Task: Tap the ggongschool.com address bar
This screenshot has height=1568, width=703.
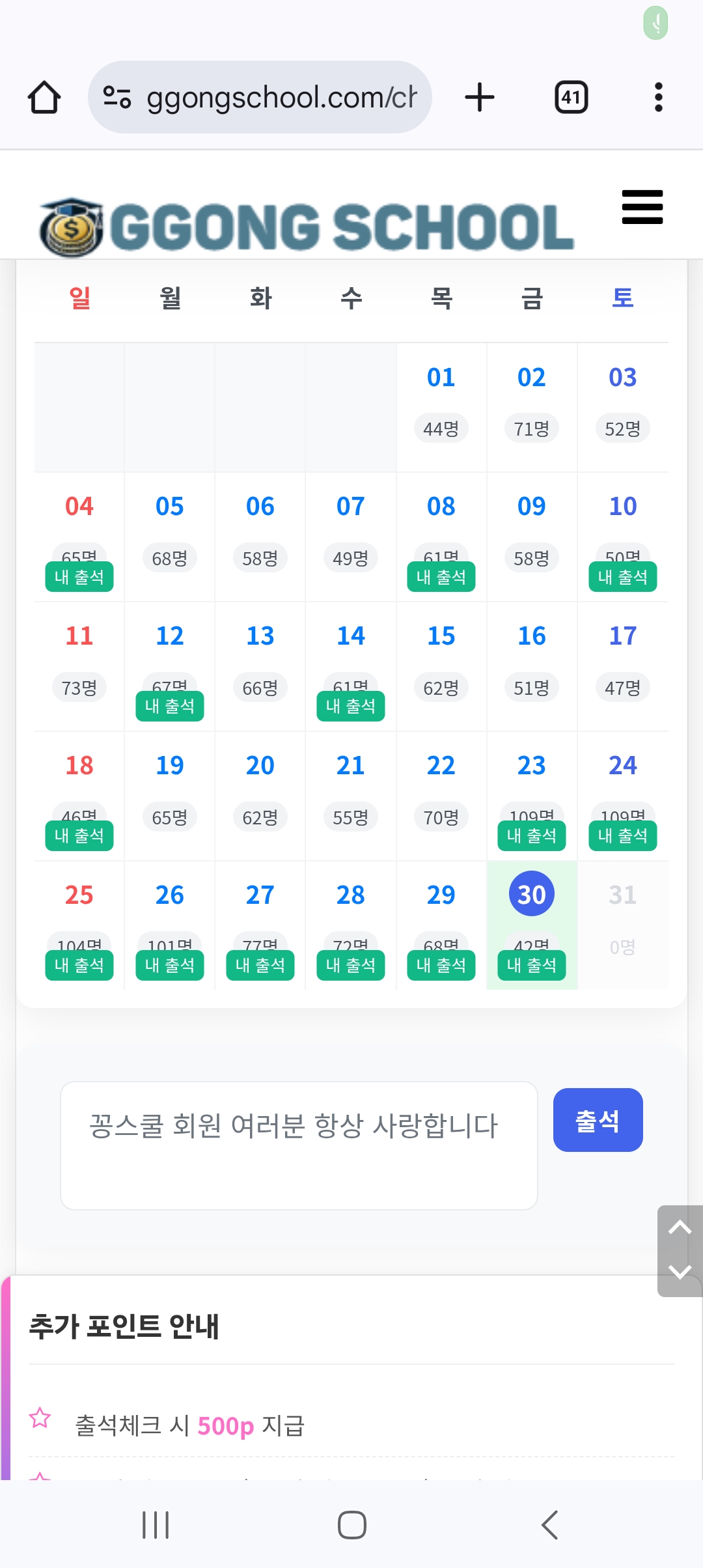Action: coord(281,98)
